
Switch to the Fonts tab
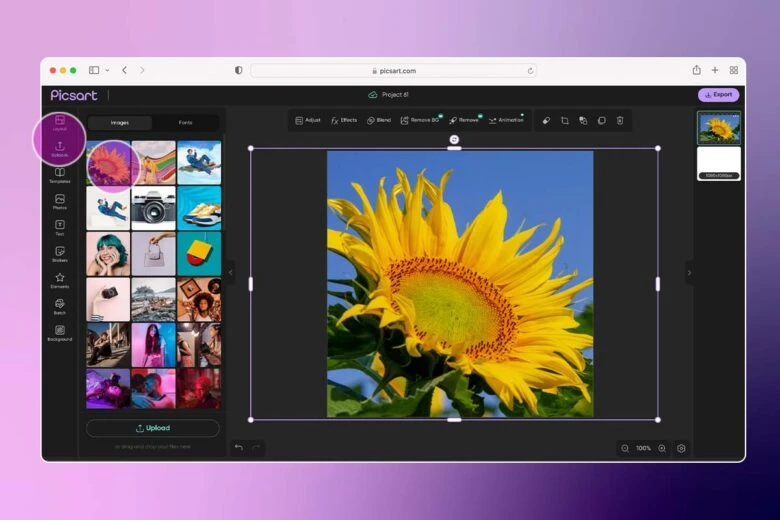pyautogui.click(x=186, y=122)
